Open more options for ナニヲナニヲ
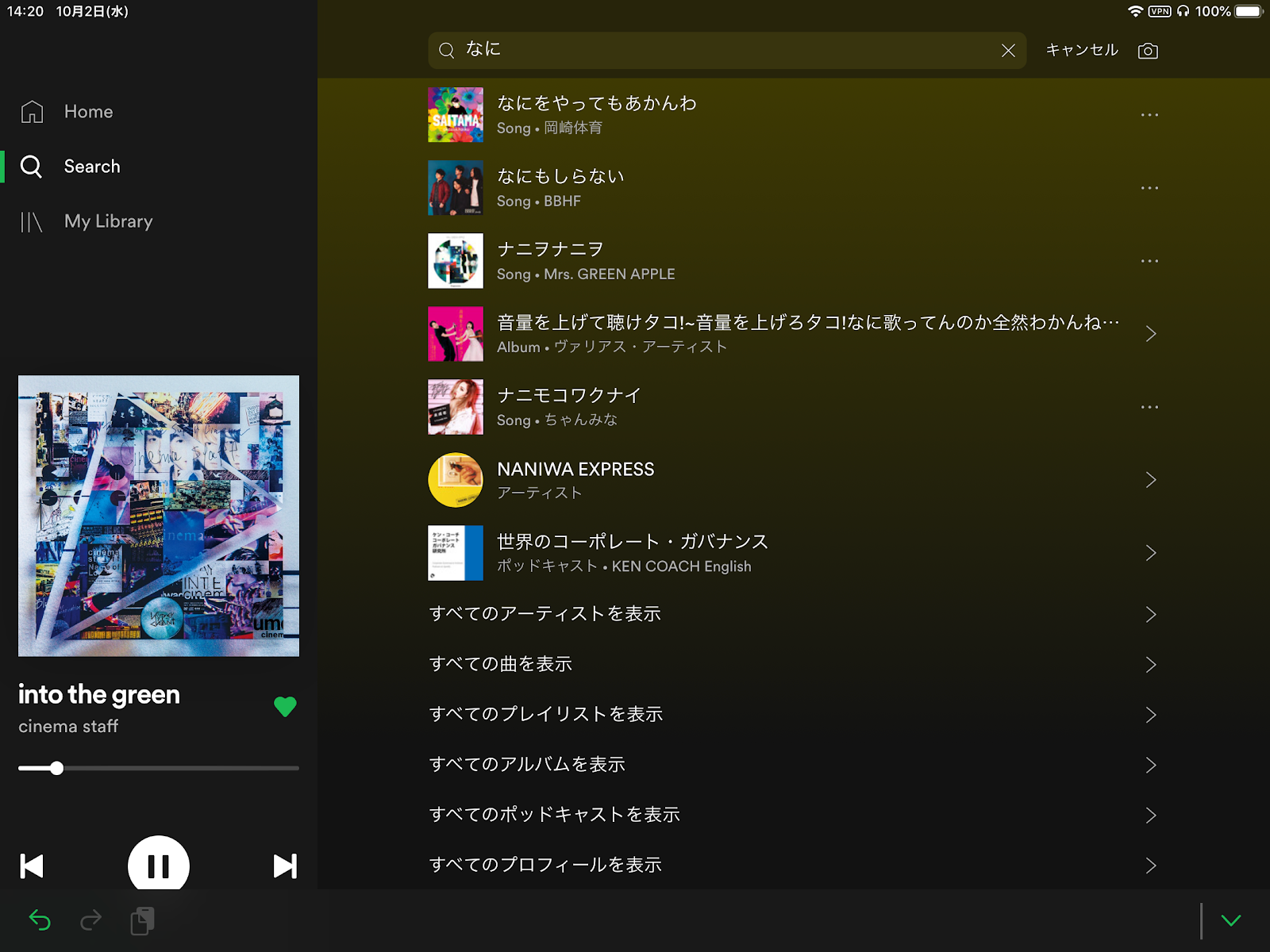 [1149, 261]
